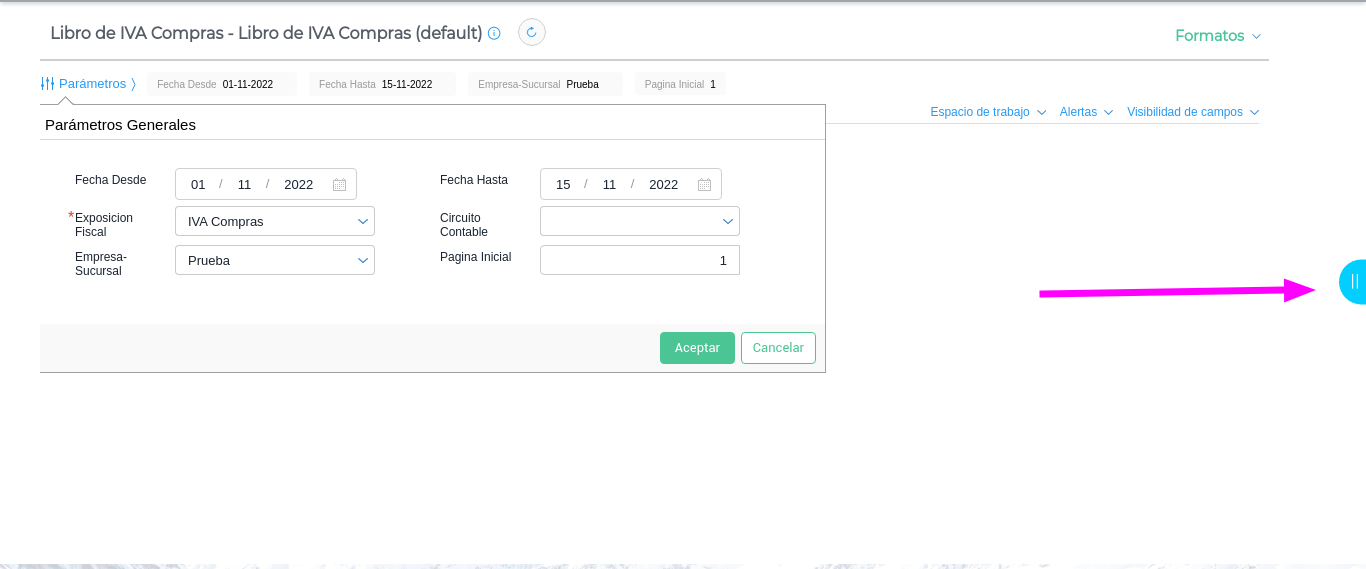The width and height of the screenshot is (1366, 569).
Task: Click the info icon beside the report title
Action: click(x=494, y=33)
